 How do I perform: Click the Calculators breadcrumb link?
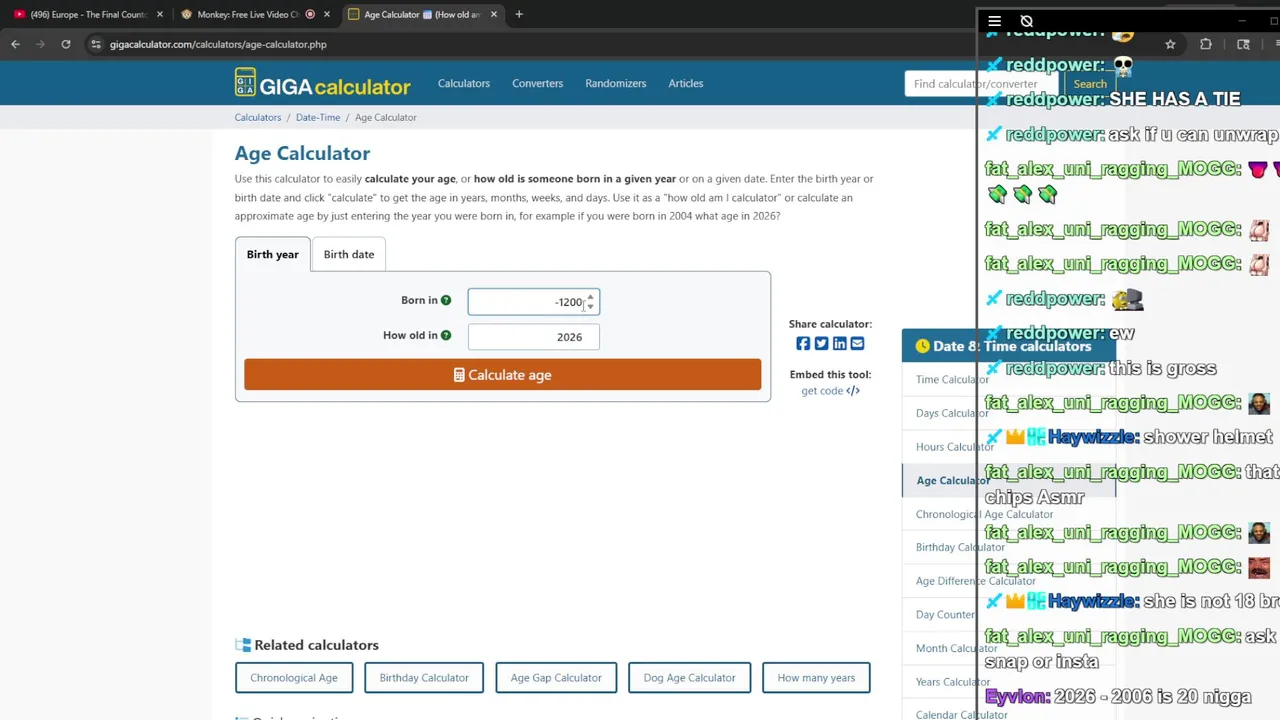(258, 117)
